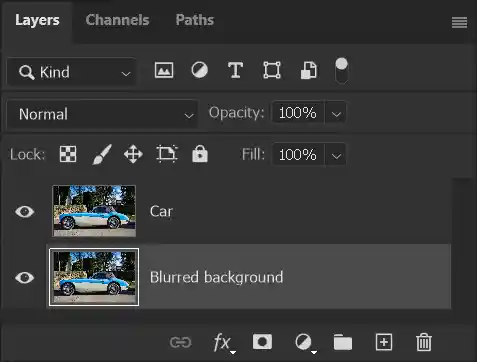The image size is (477, 362).
Task: Delete layer with trash icon
Action: [x=424, y=342]
